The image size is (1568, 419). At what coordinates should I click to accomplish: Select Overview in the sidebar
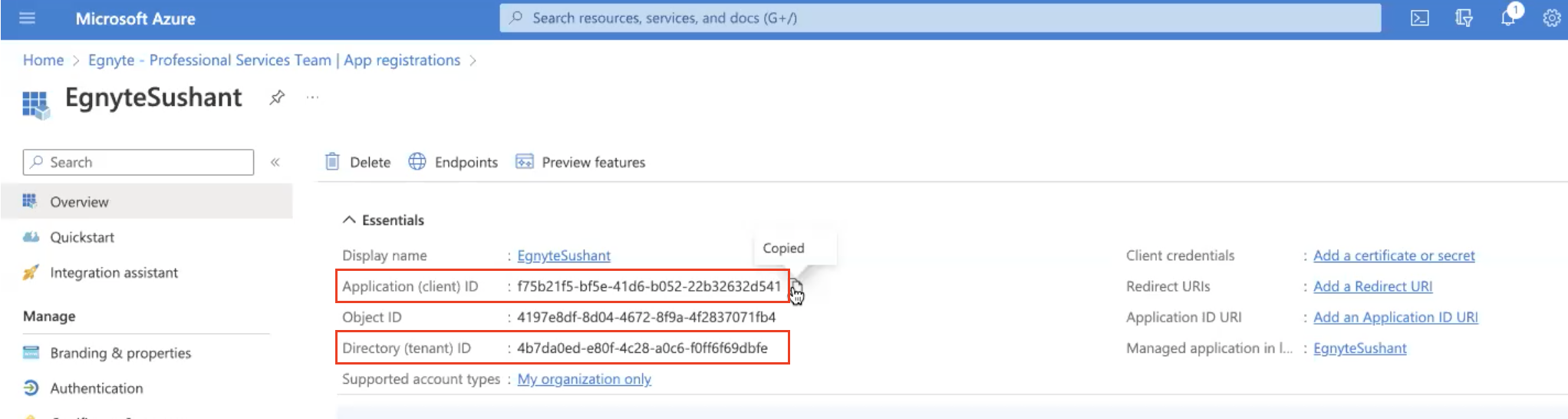[147, 202]
